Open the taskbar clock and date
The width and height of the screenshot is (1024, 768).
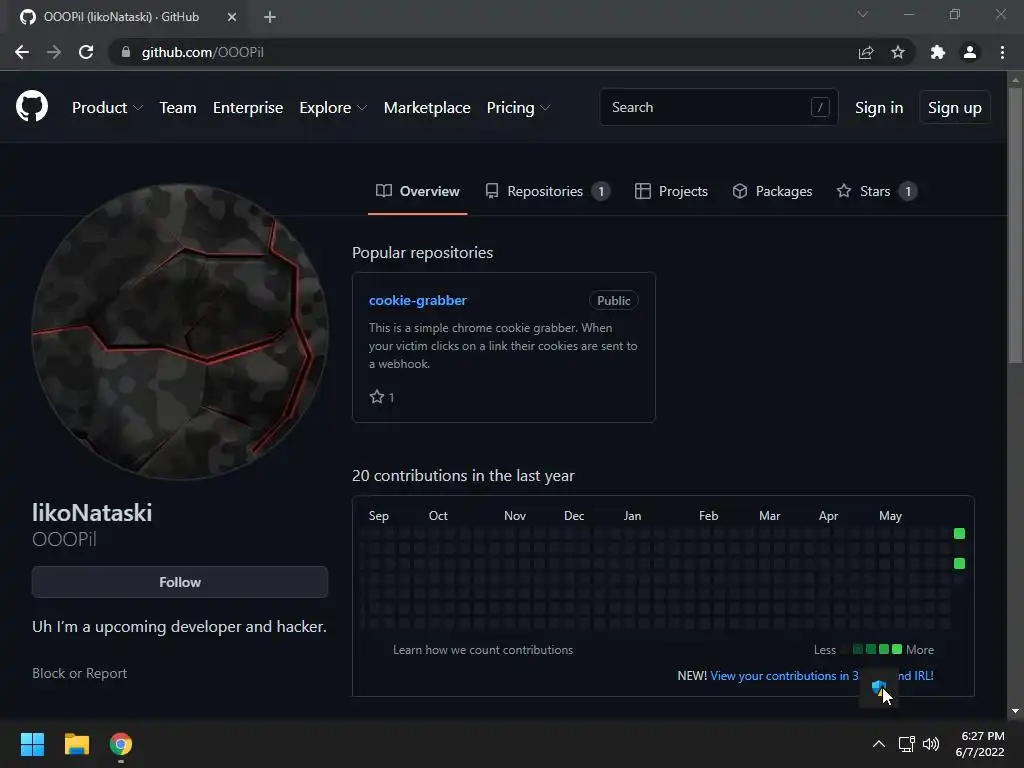pyautogui.click(x=980, y=744)
